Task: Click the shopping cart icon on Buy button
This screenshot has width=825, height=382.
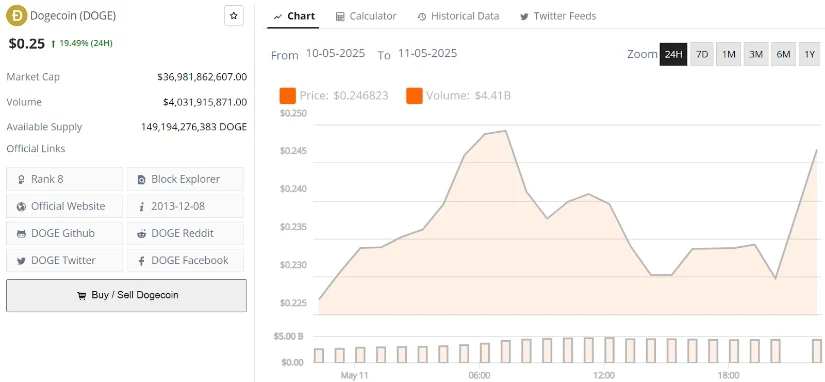Action: (82, 296)
